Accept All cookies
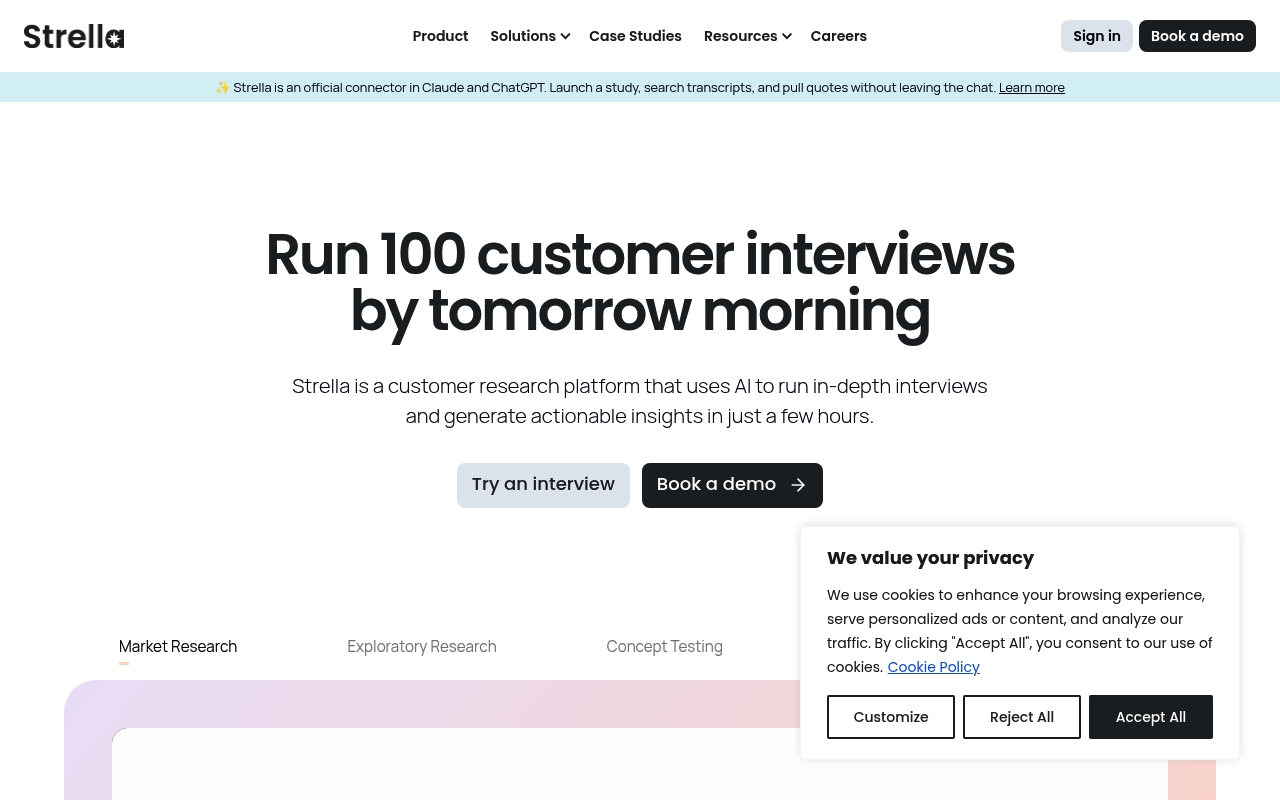Image resolution: width=1280 pixels, height=800 pixels. (1151, 717)
